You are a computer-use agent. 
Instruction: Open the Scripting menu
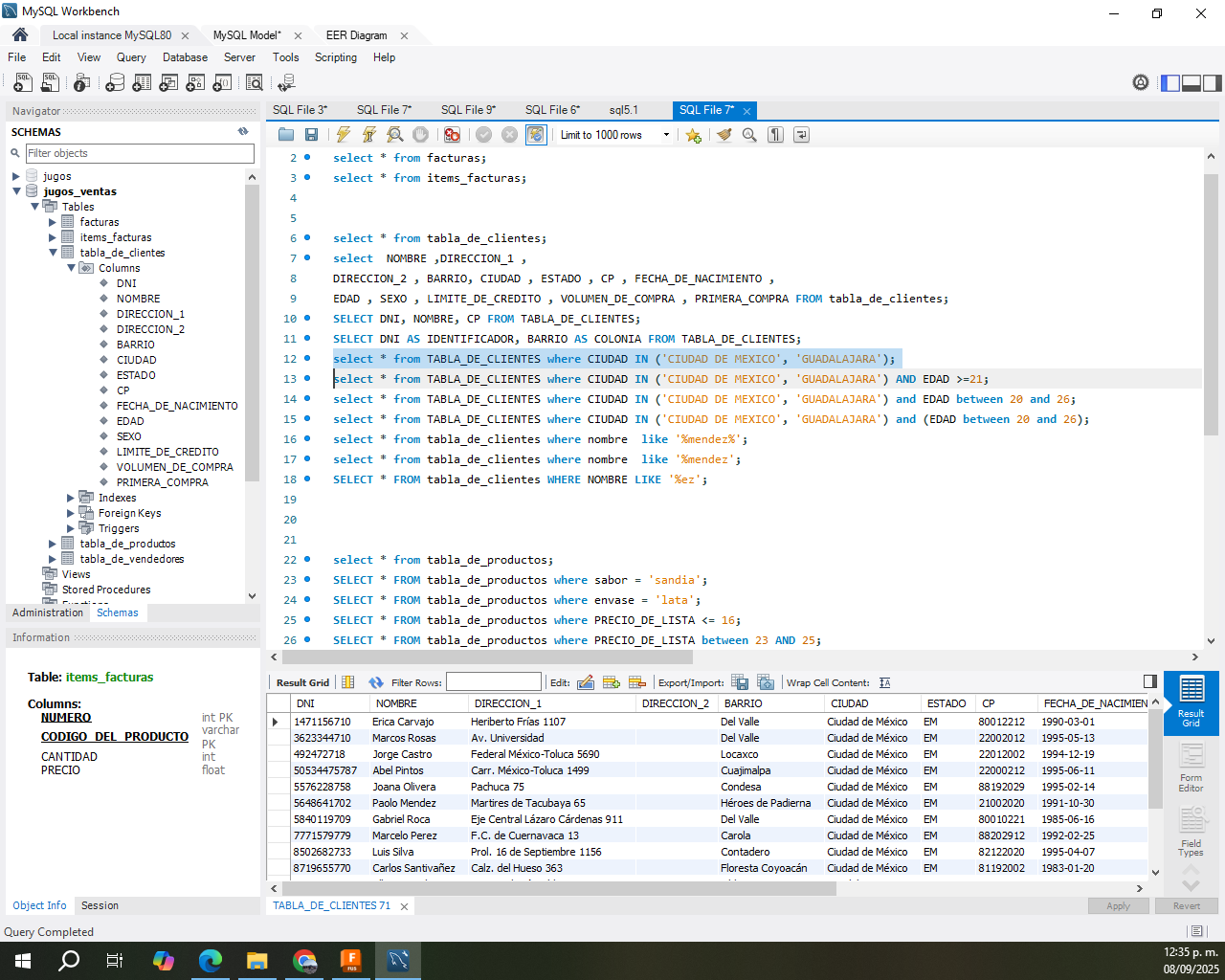(x=336, y=57)
